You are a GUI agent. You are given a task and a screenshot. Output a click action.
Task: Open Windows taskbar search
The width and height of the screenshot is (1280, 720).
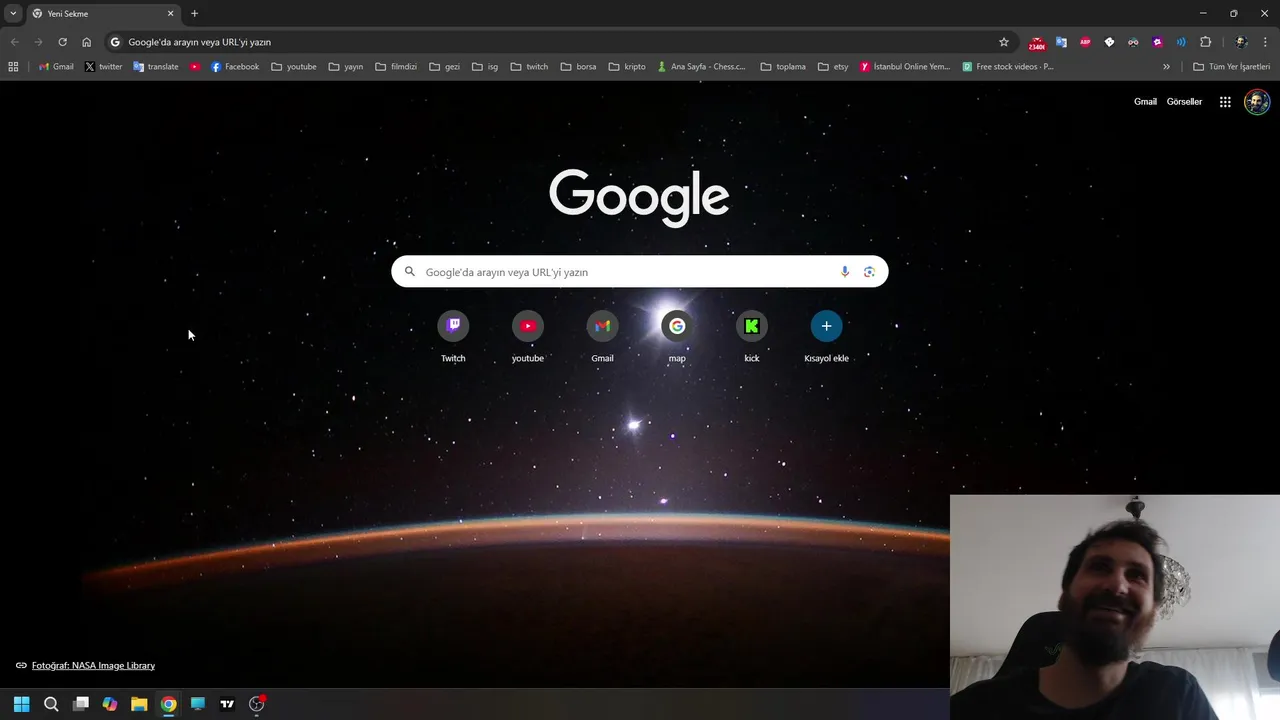pos(51,704)
